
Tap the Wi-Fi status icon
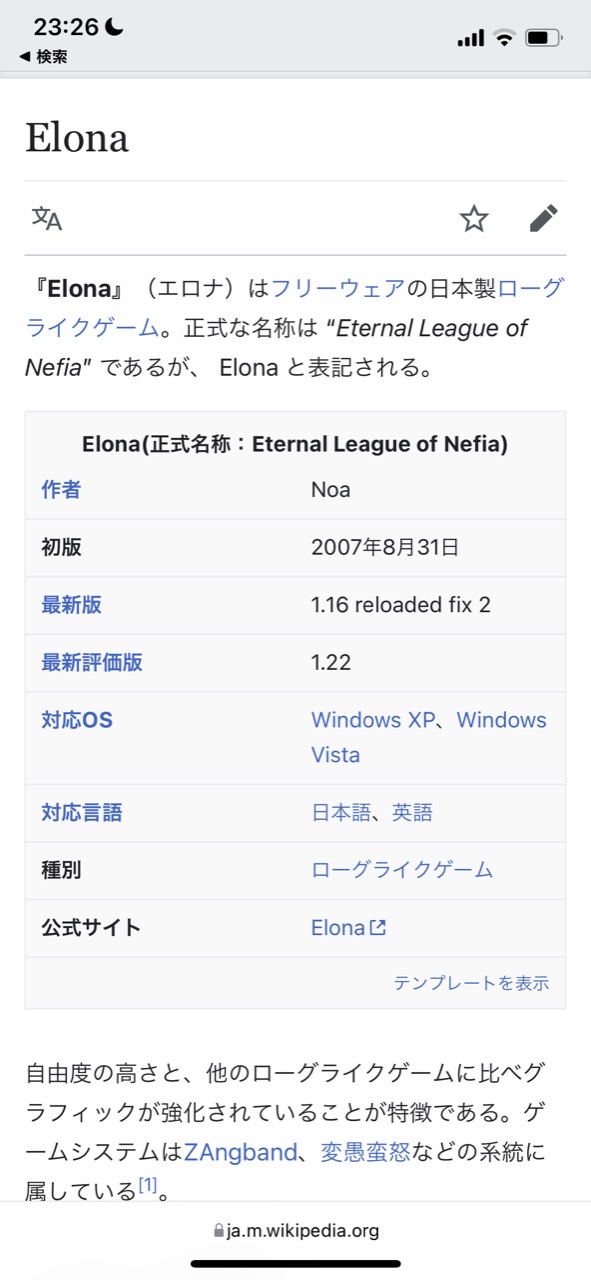504,38
